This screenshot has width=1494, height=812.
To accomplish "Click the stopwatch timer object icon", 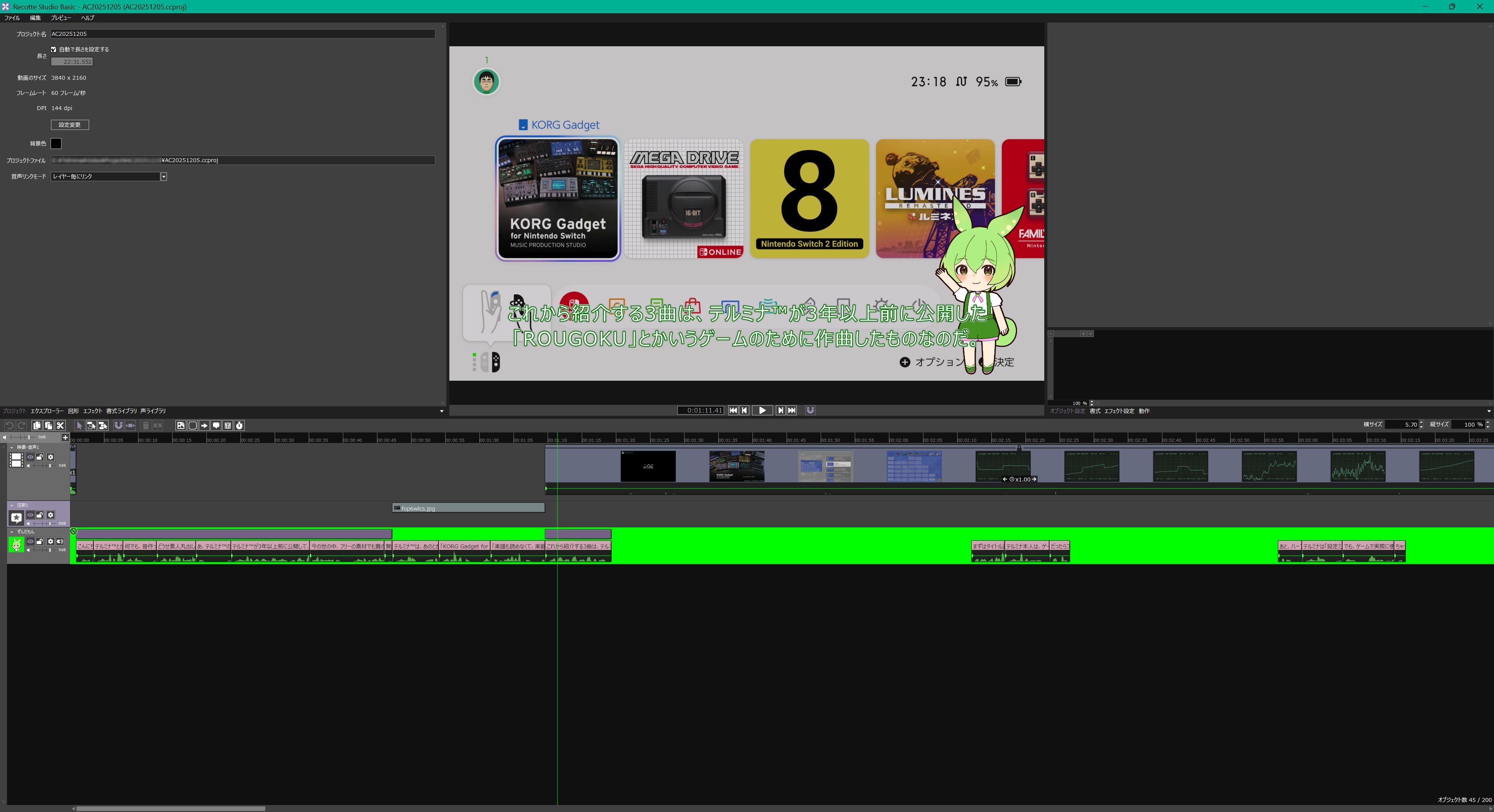I will [x=240, y=425].
